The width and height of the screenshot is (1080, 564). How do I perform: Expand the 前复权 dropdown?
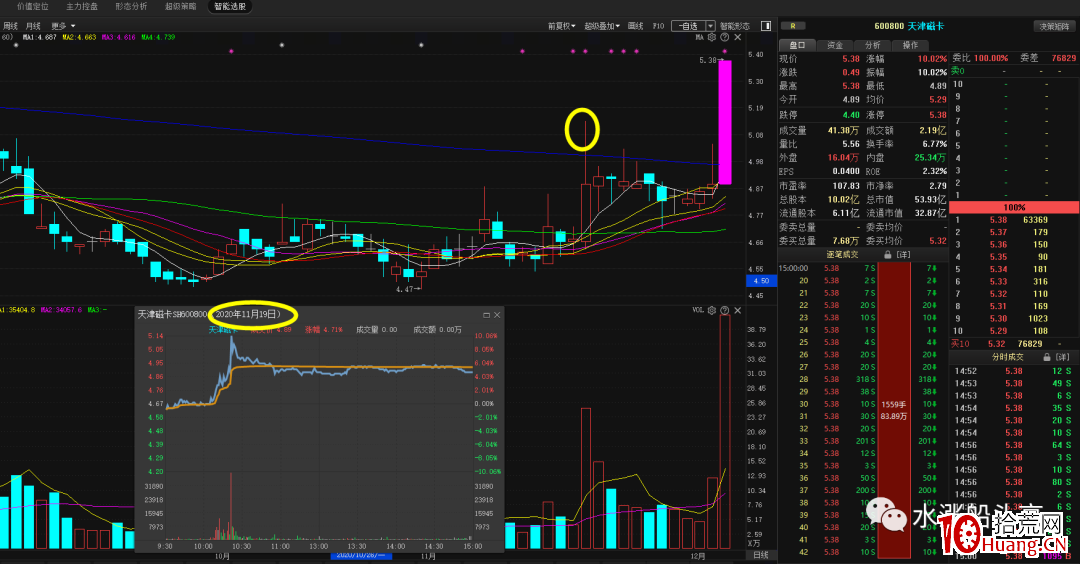tap(564, 26)
